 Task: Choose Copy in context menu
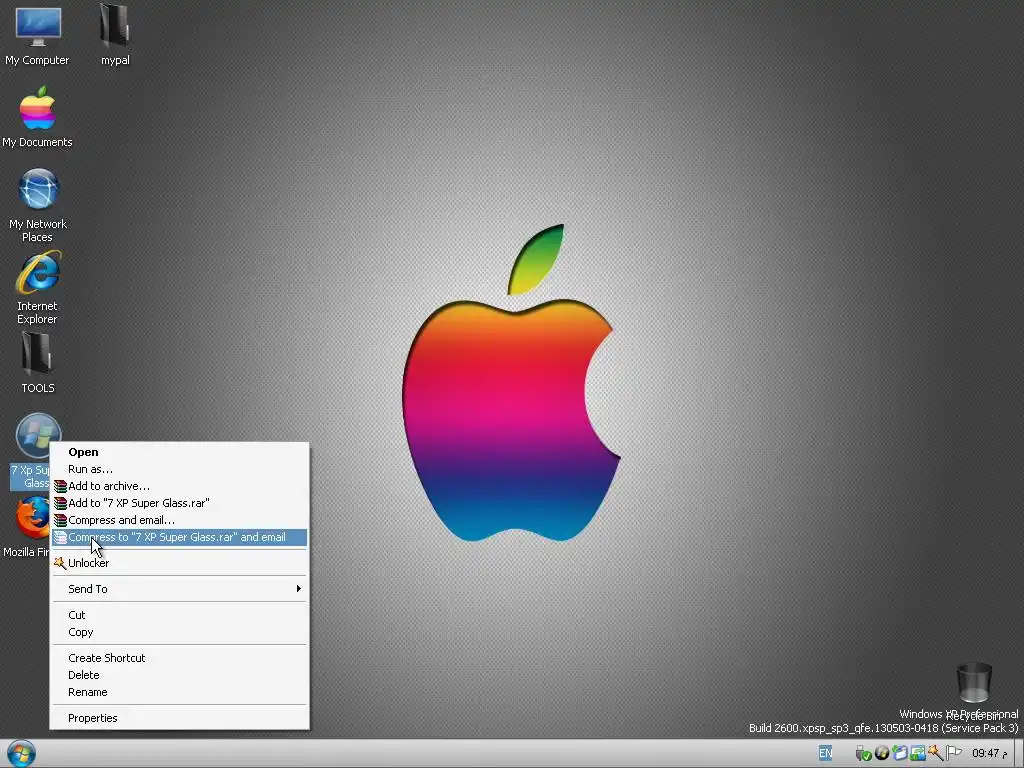tap(179, 632)
